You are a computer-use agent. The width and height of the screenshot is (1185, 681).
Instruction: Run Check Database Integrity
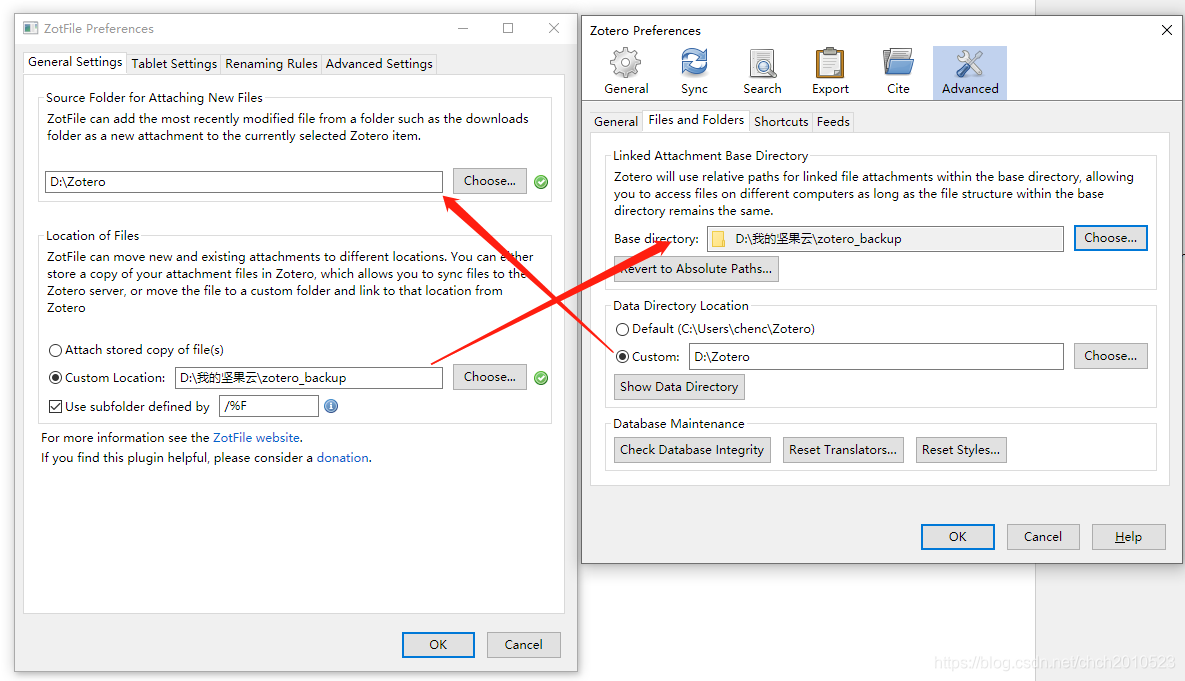pos(692,450)
